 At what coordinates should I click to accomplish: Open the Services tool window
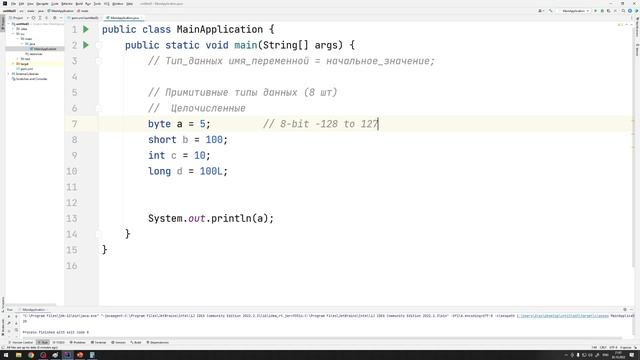click(x=118, y=342)
